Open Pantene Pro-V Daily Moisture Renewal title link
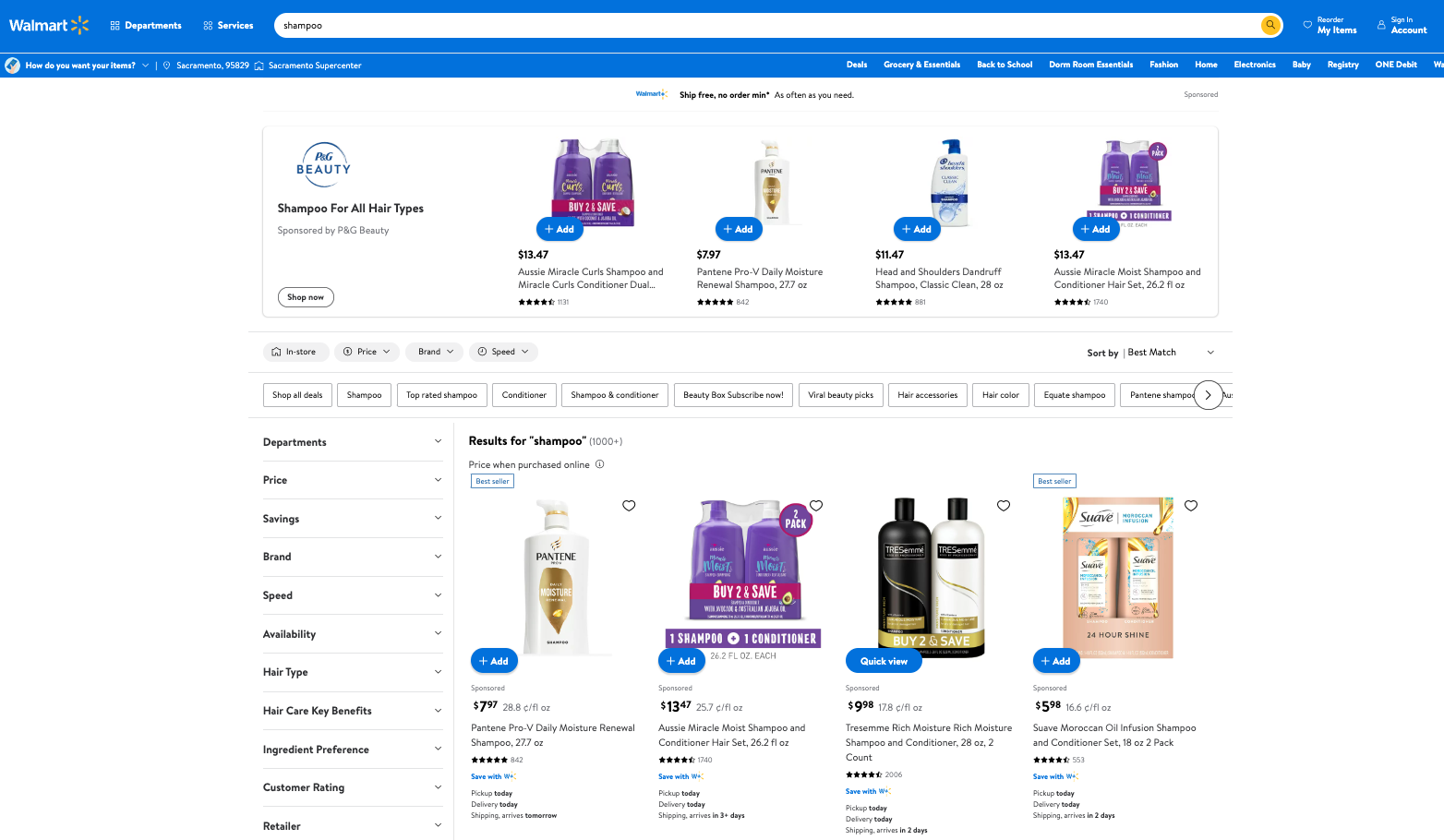Screen dimensions: 1444x840 [x=553, y=736]
